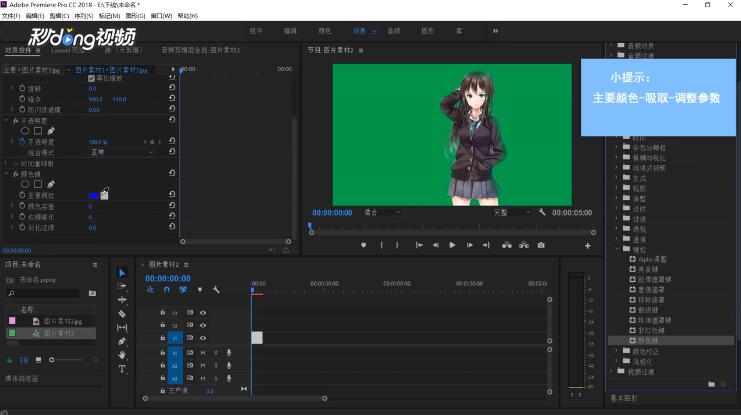Expand color tolerance property

12,206
